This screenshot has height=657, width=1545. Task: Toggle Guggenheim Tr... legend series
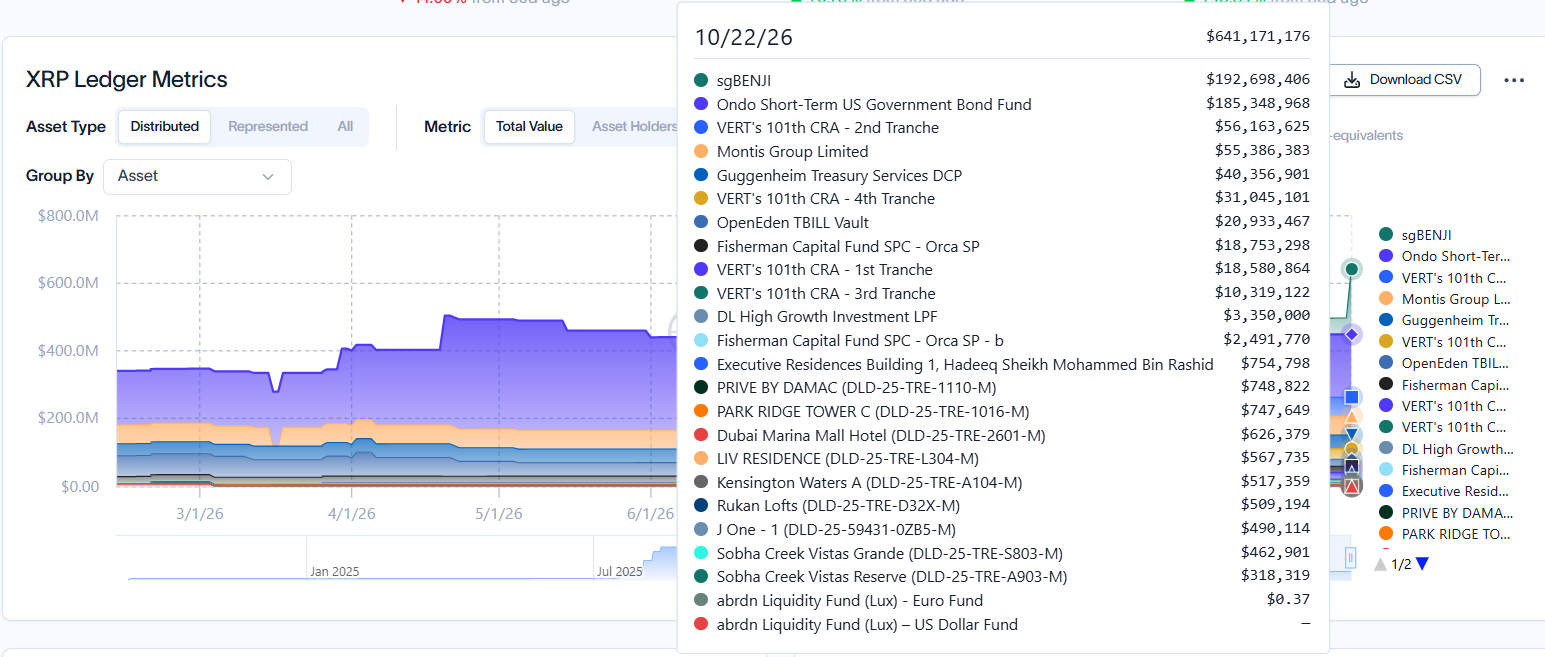click(x=1445, y=320)
